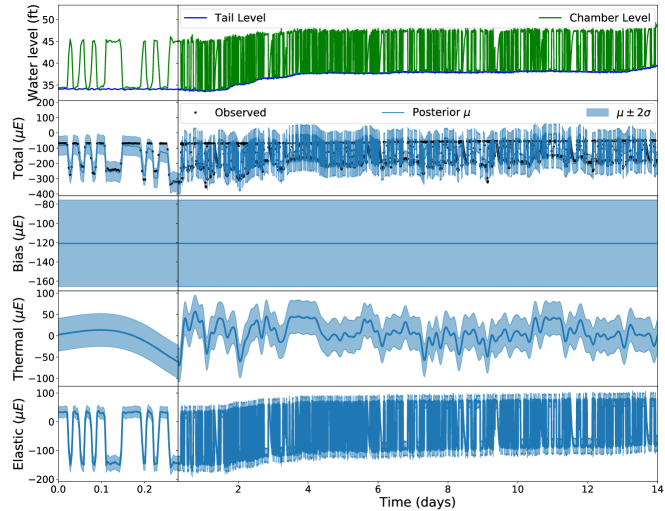Click the x-axis tick label 4

(308, 489)
